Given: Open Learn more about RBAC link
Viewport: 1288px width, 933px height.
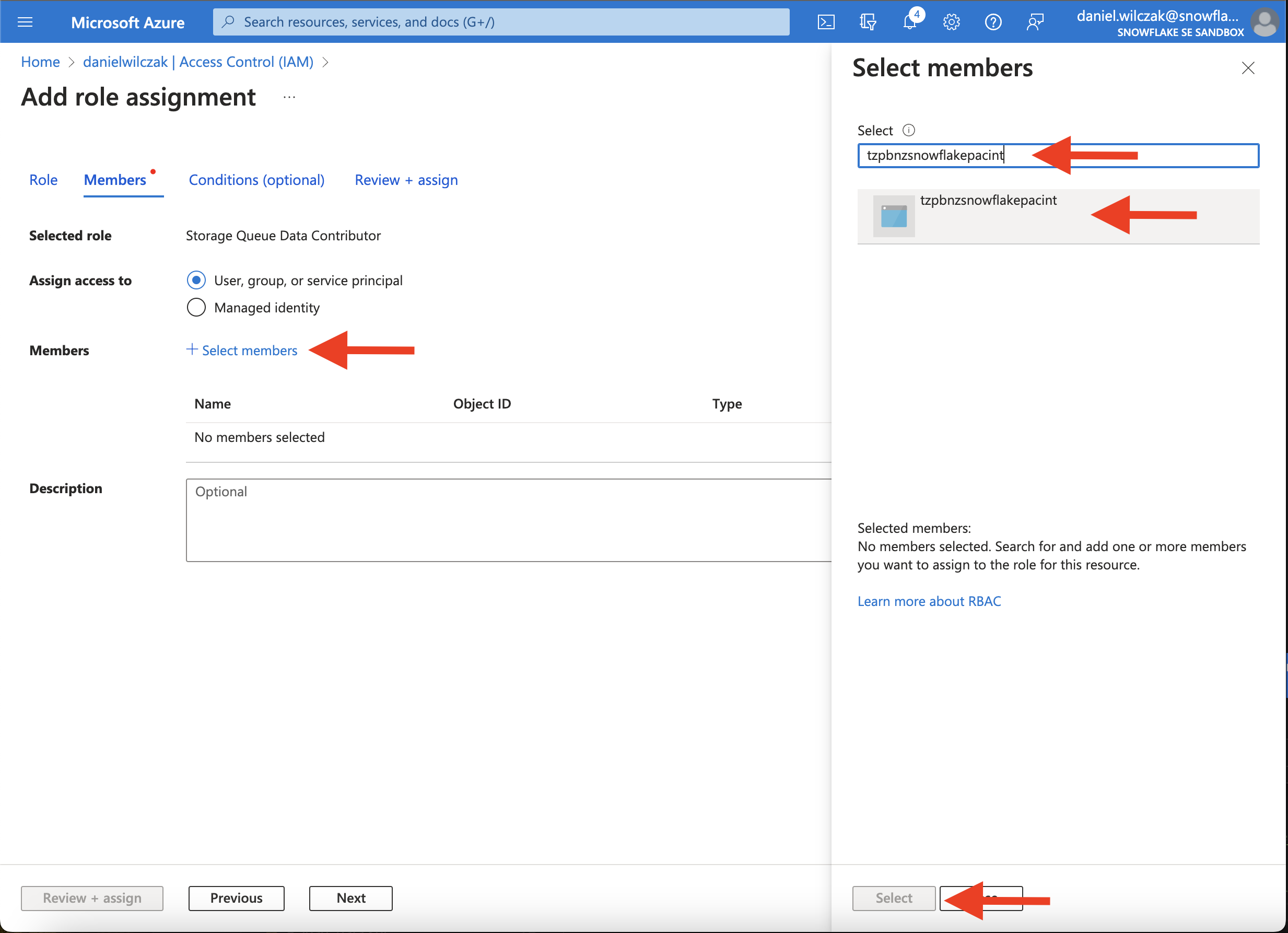Looking at the screenshot, I should coord(929,601).
